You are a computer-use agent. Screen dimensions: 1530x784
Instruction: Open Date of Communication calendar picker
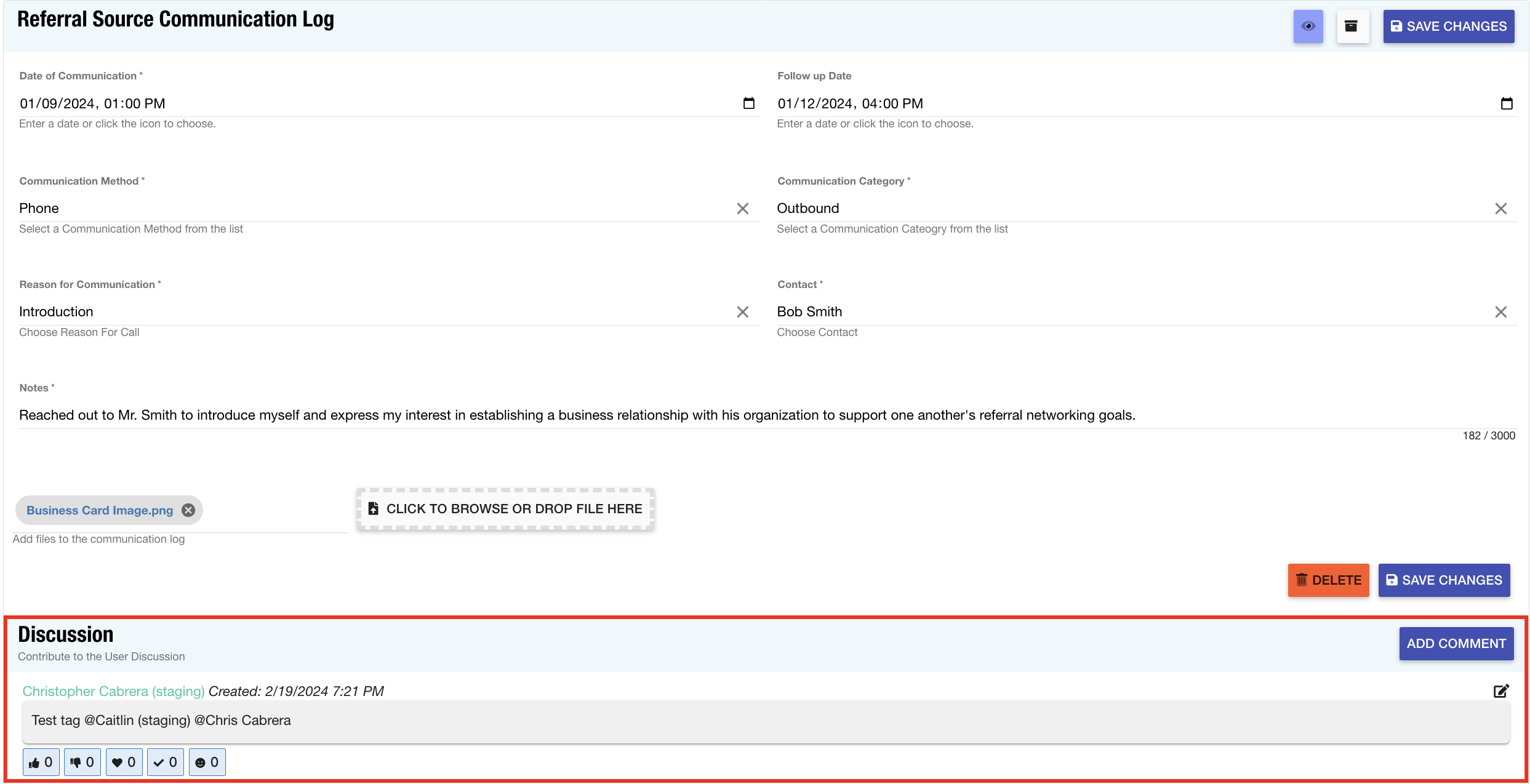tap(748, 103)
